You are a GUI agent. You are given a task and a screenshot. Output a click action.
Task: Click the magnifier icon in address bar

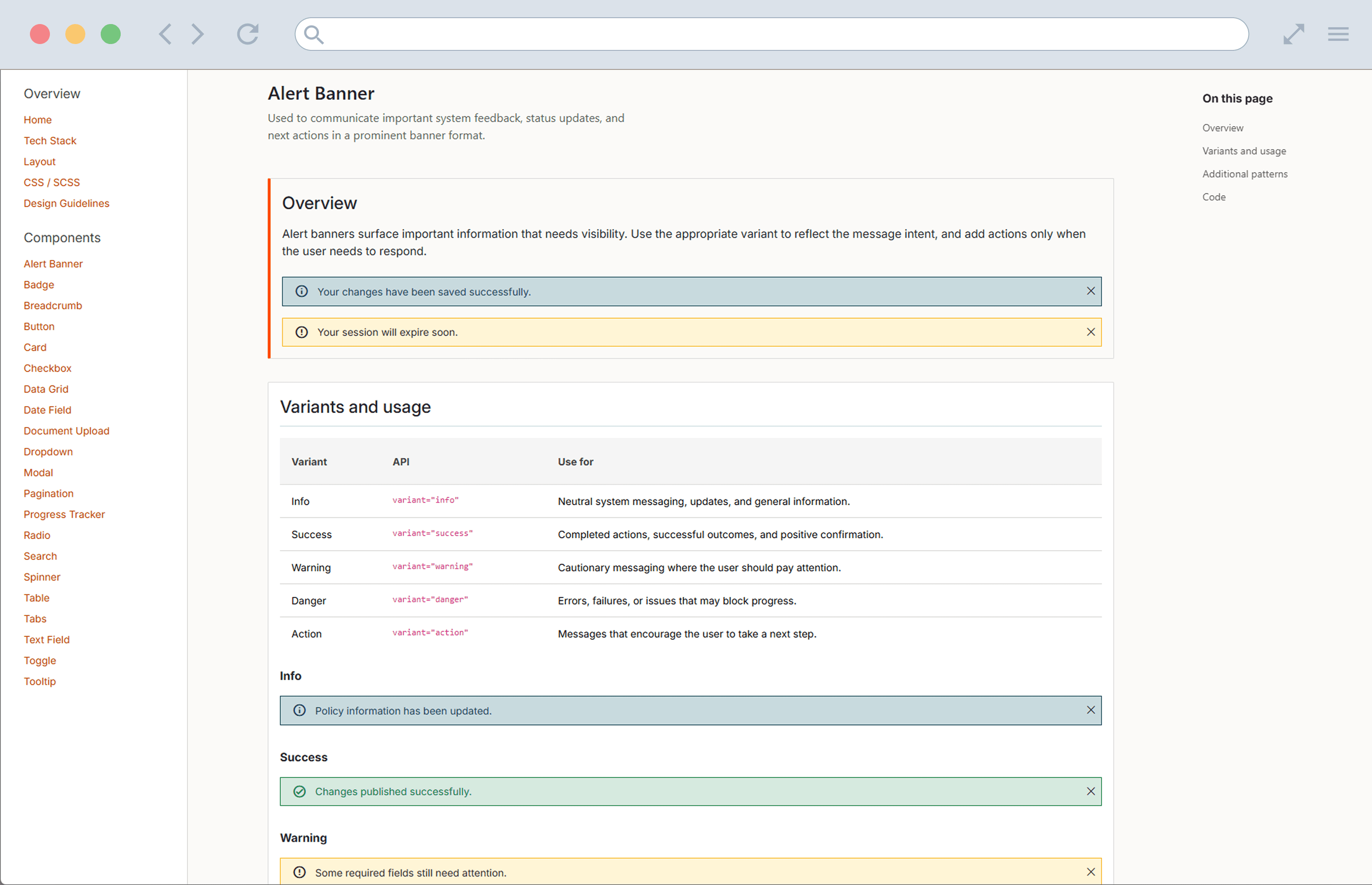314,34
